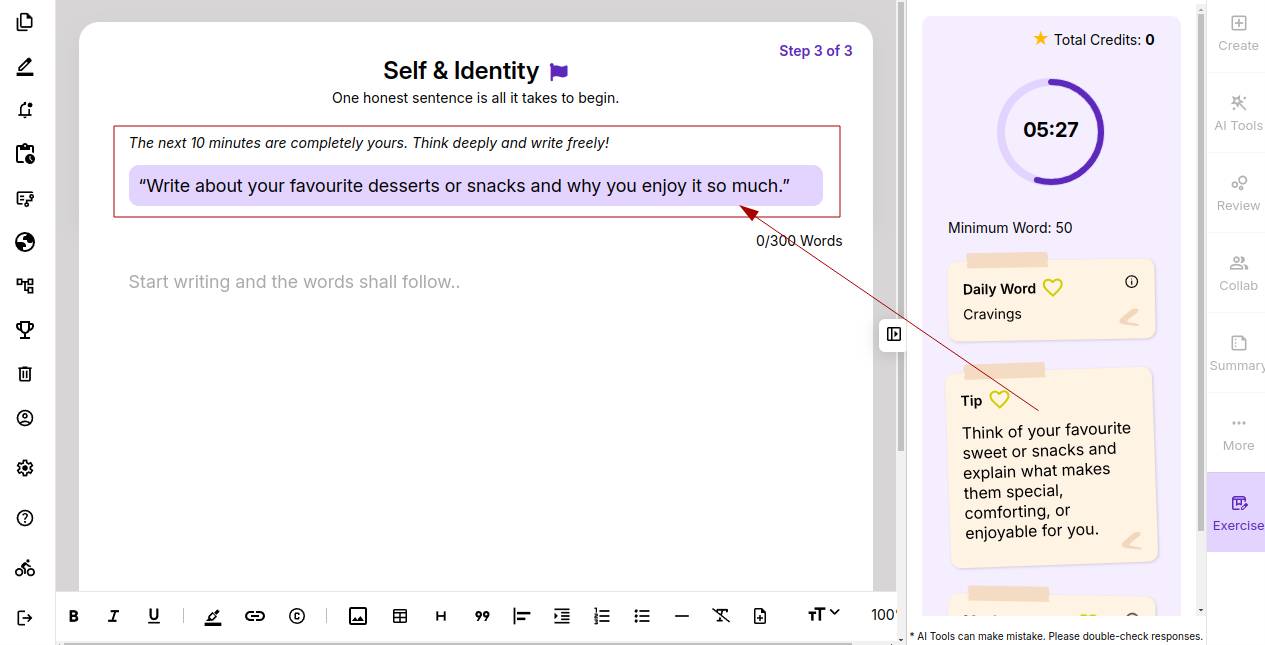This screenshot has height=645, width=1265.
Task: Open the trophy achievements icon in the sidebar
Action: 25,329
